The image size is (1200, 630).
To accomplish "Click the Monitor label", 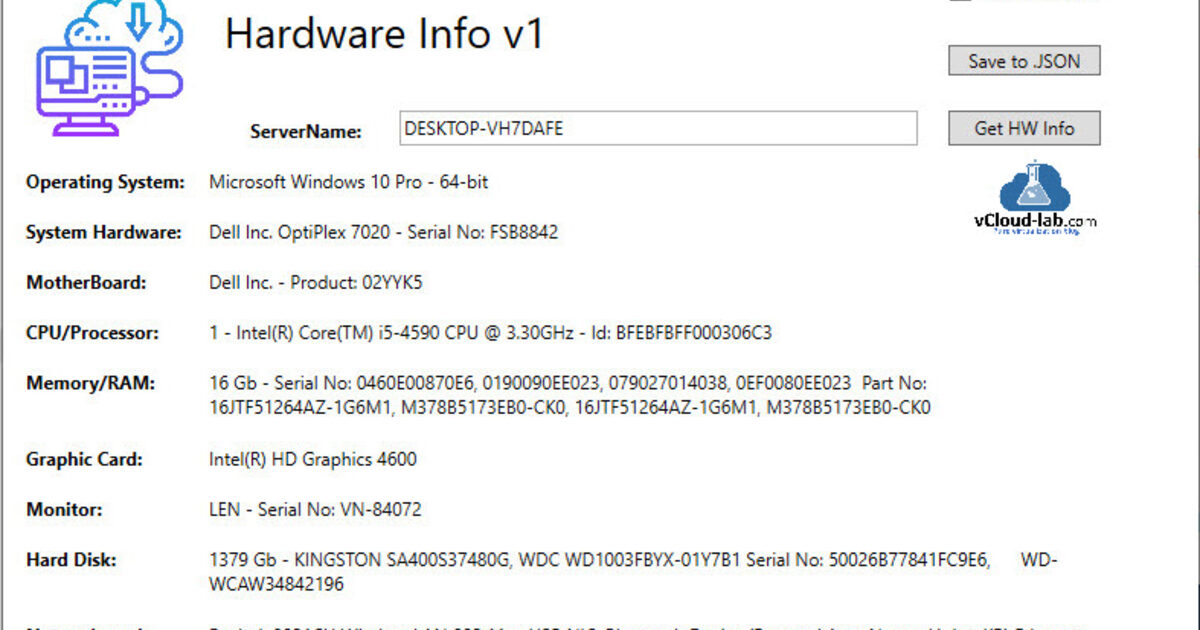I will [x=64, y=509].
